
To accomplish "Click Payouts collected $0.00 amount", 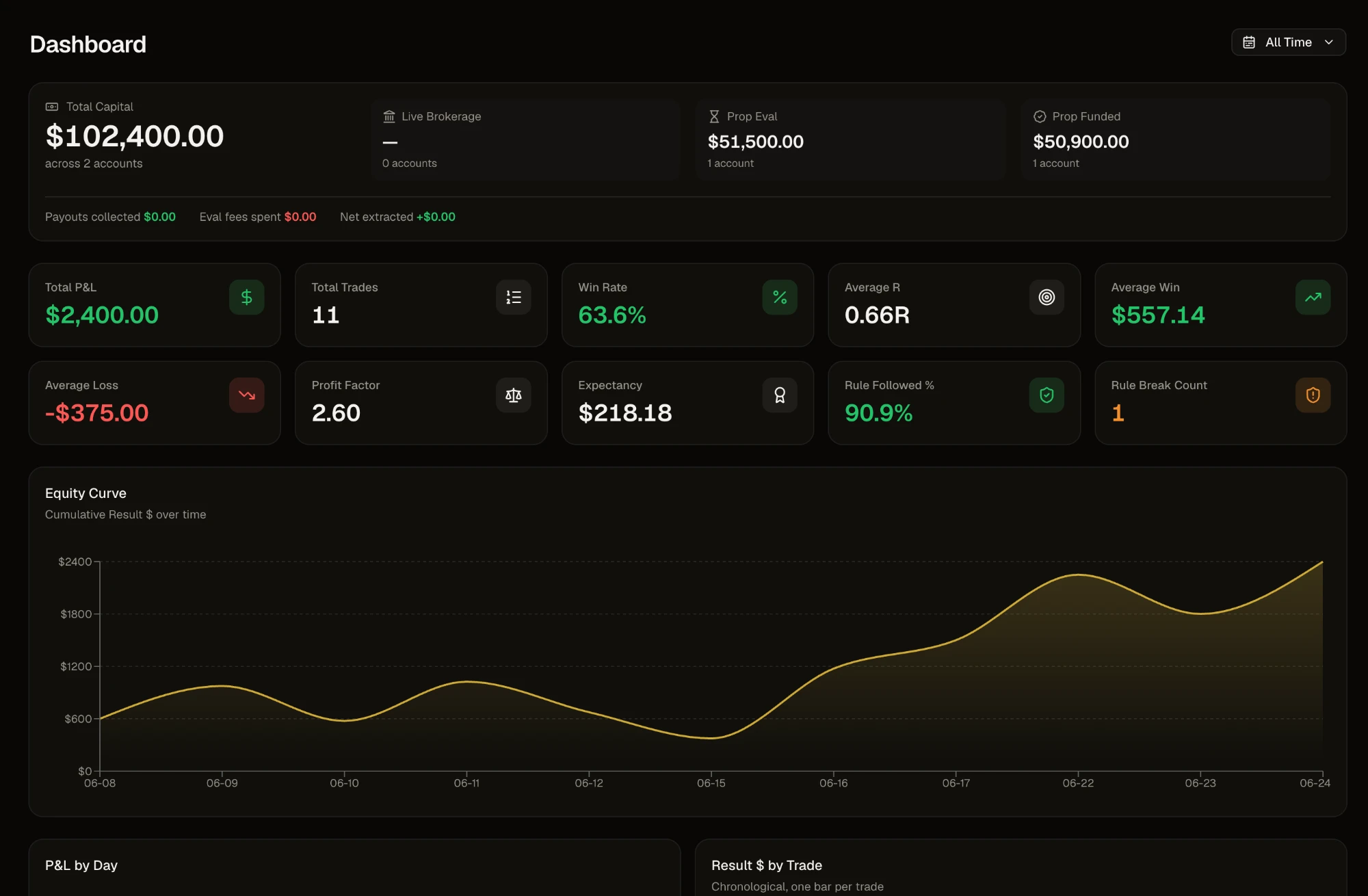I will (159, 217).
